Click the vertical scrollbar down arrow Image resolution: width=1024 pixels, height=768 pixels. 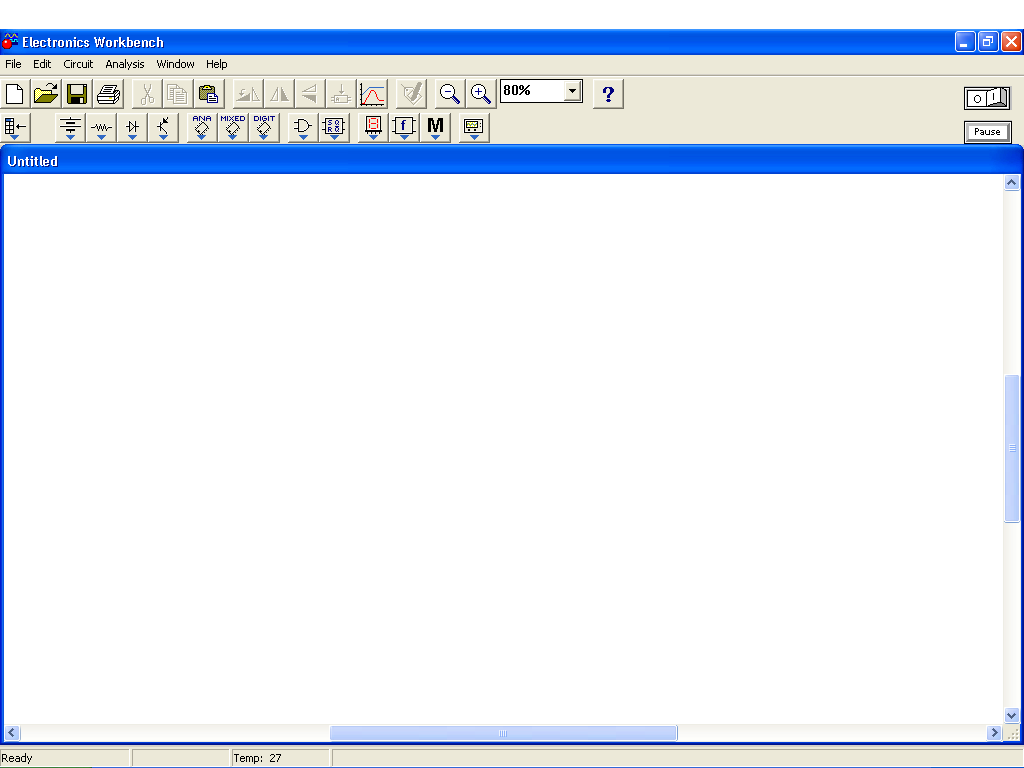[x=1012, y=716]
